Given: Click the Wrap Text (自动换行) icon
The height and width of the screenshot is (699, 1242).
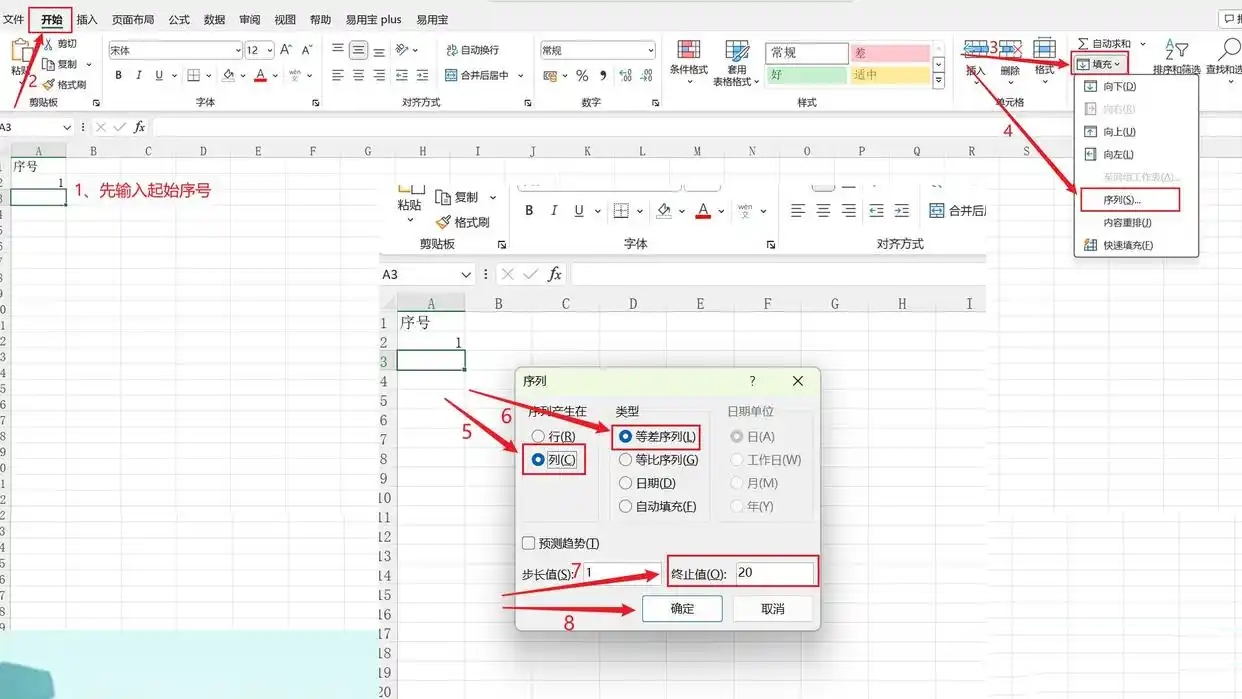Looking at the screenshot, I should [438, 50].
